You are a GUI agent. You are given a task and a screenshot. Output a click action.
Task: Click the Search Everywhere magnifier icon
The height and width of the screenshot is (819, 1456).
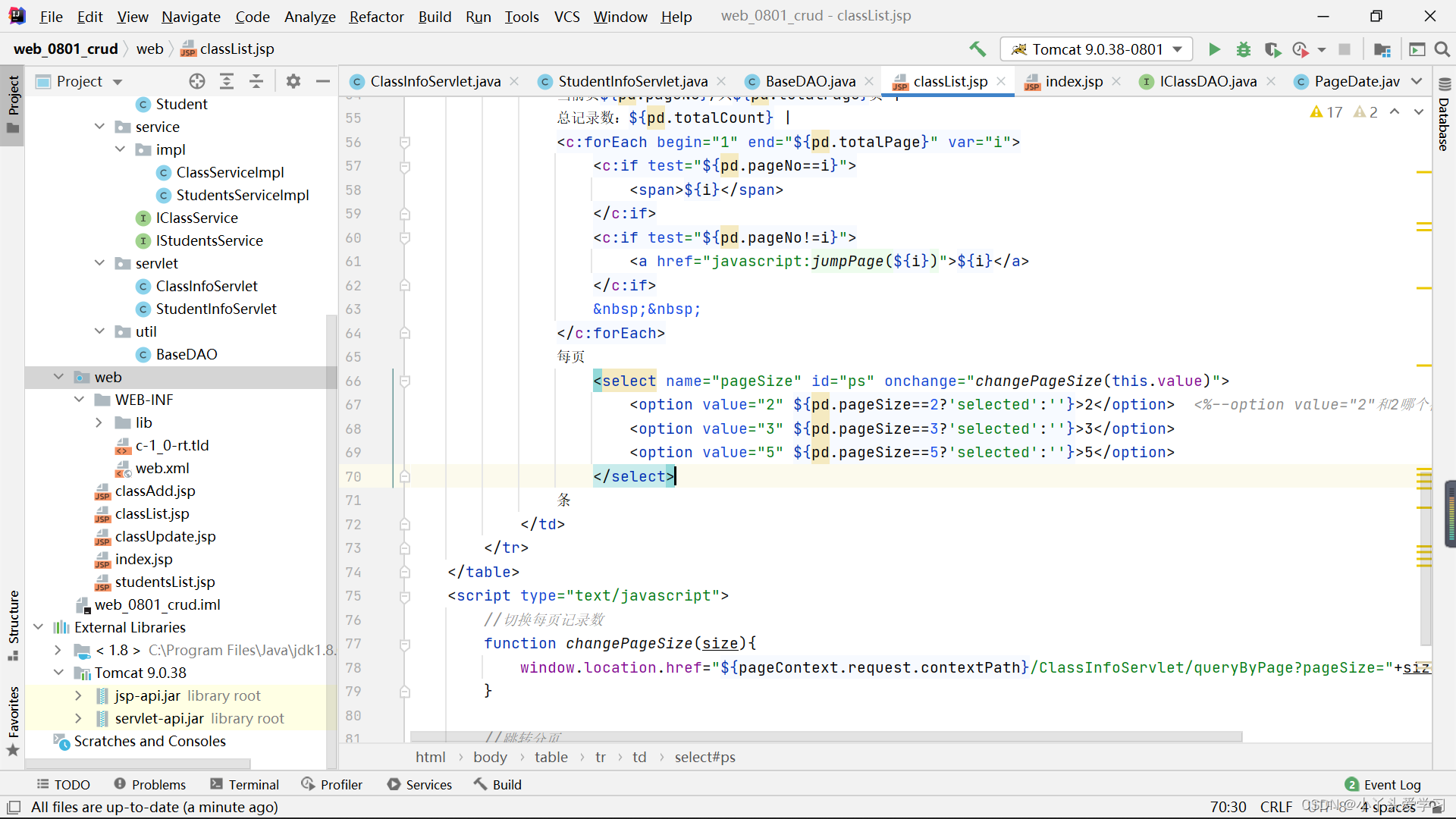[x=1442, y=49]
